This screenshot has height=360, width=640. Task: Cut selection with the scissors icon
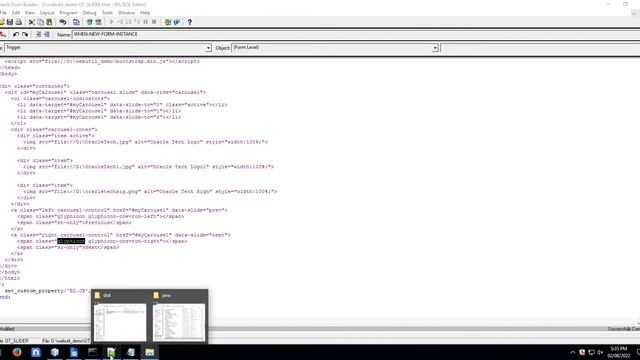click(32, 22)
